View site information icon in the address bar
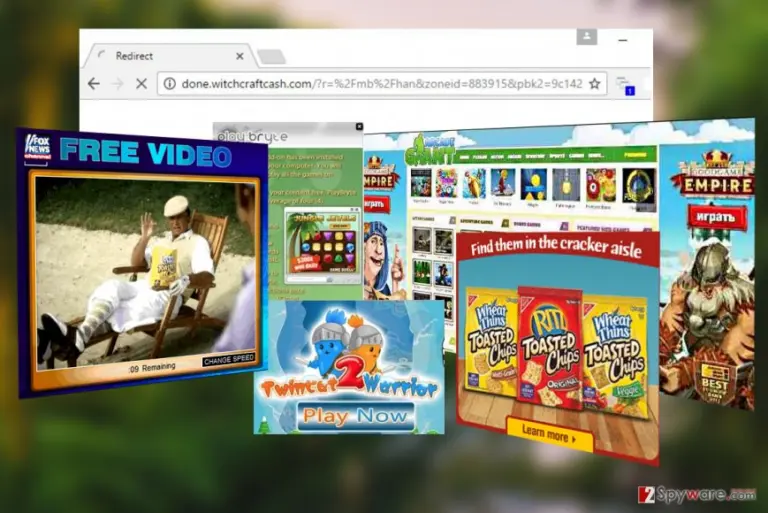This screenshot has width=768, height=513. 169,84
